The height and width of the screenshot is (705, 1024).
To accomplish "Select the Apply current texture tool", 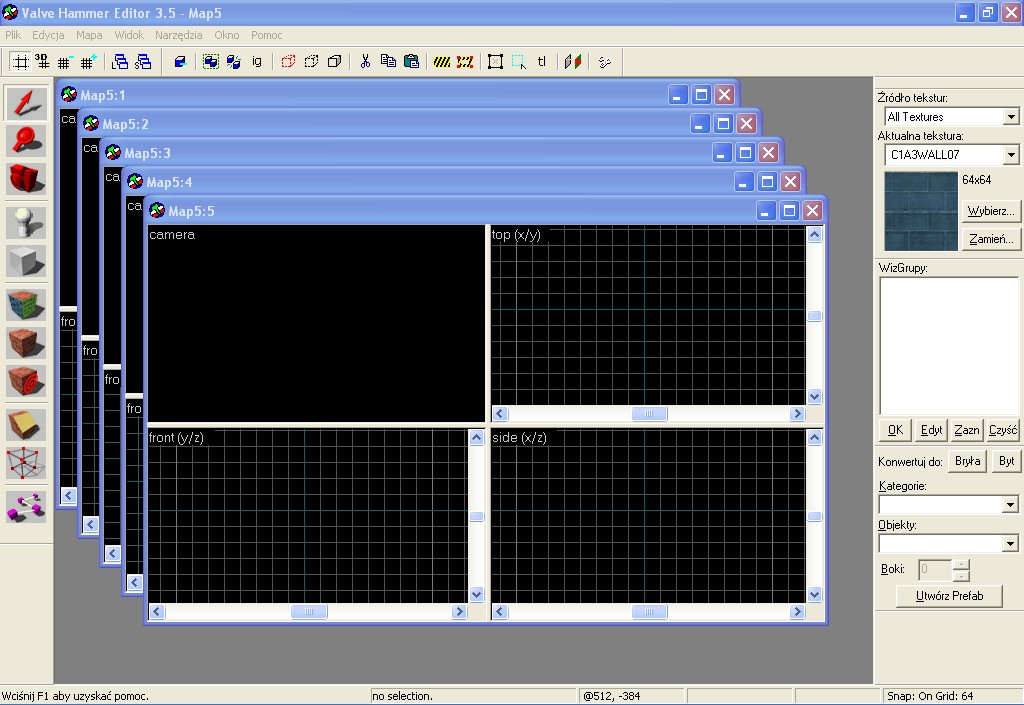I will tap(26, 343).
